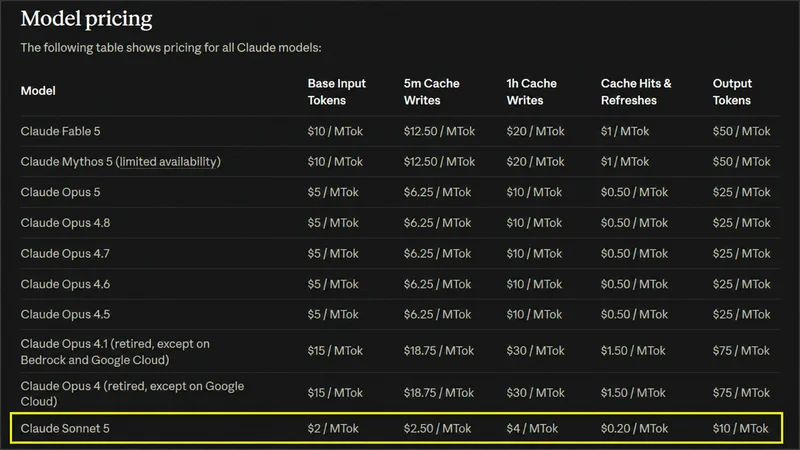The height and width of the screenshot is (450, 800).
Task: Click Claude Opus 4 Google Cloud base input price
Action: 335,393
